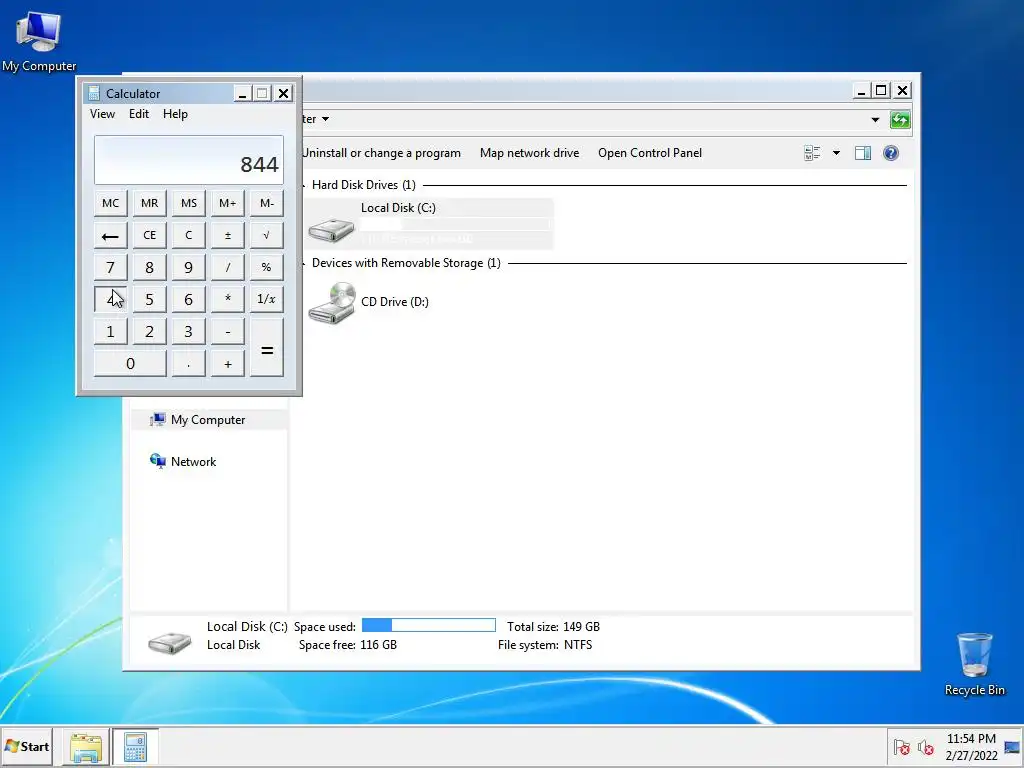This screenshot has width=1024, height=768.
Task: Click the Show desktop icon in tray corner
Action: (1012, 746)
